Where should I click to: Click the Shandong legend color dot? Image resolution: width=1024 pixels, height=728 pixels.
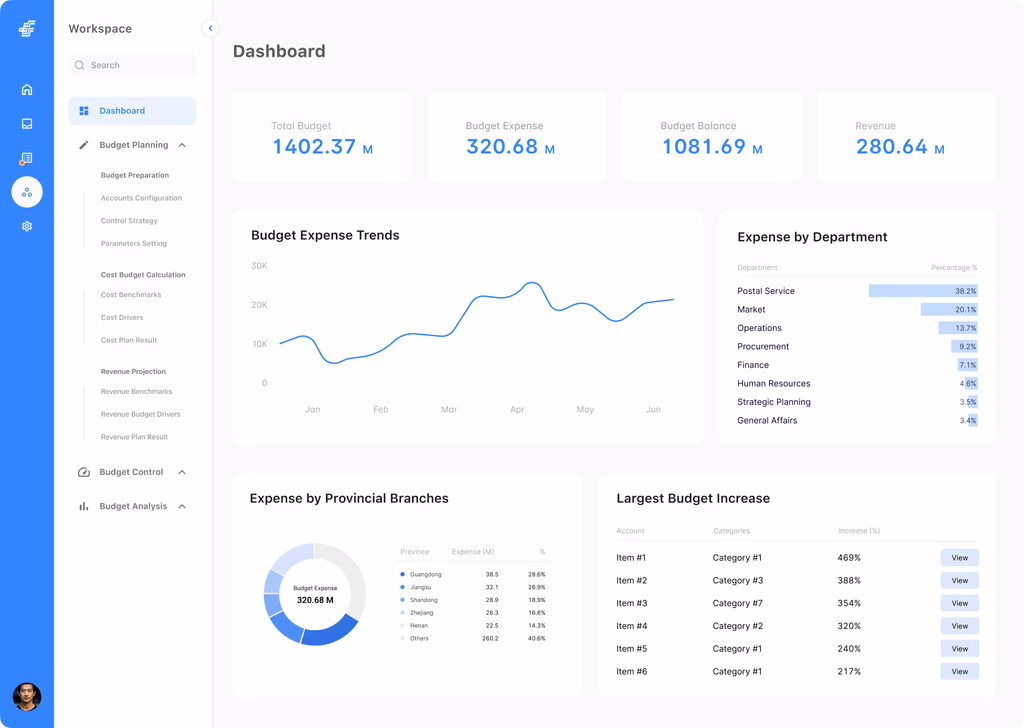[x=402, y=600]
